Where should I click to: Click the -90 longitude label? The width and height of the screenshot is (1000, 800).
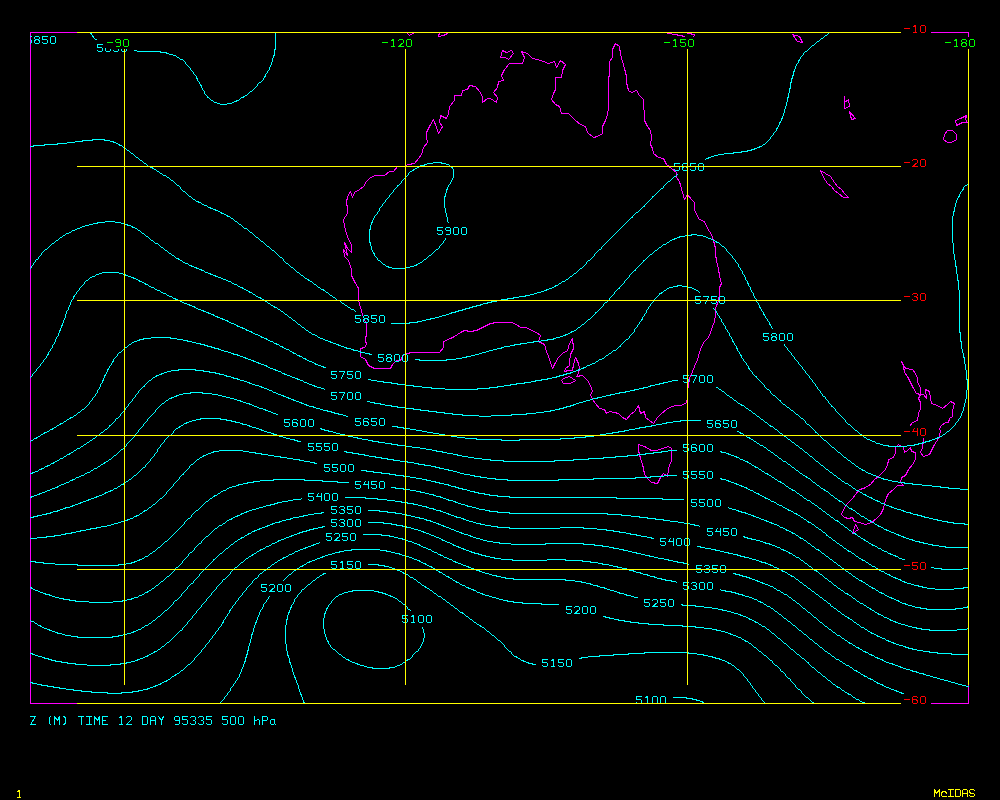pos(118,43)
